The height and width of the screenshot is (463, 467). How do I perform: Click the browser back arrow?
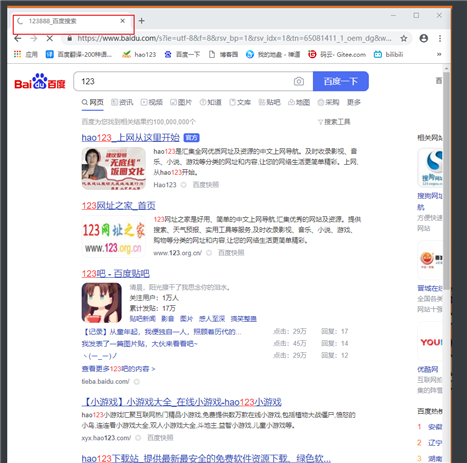[x=18, y=38]
